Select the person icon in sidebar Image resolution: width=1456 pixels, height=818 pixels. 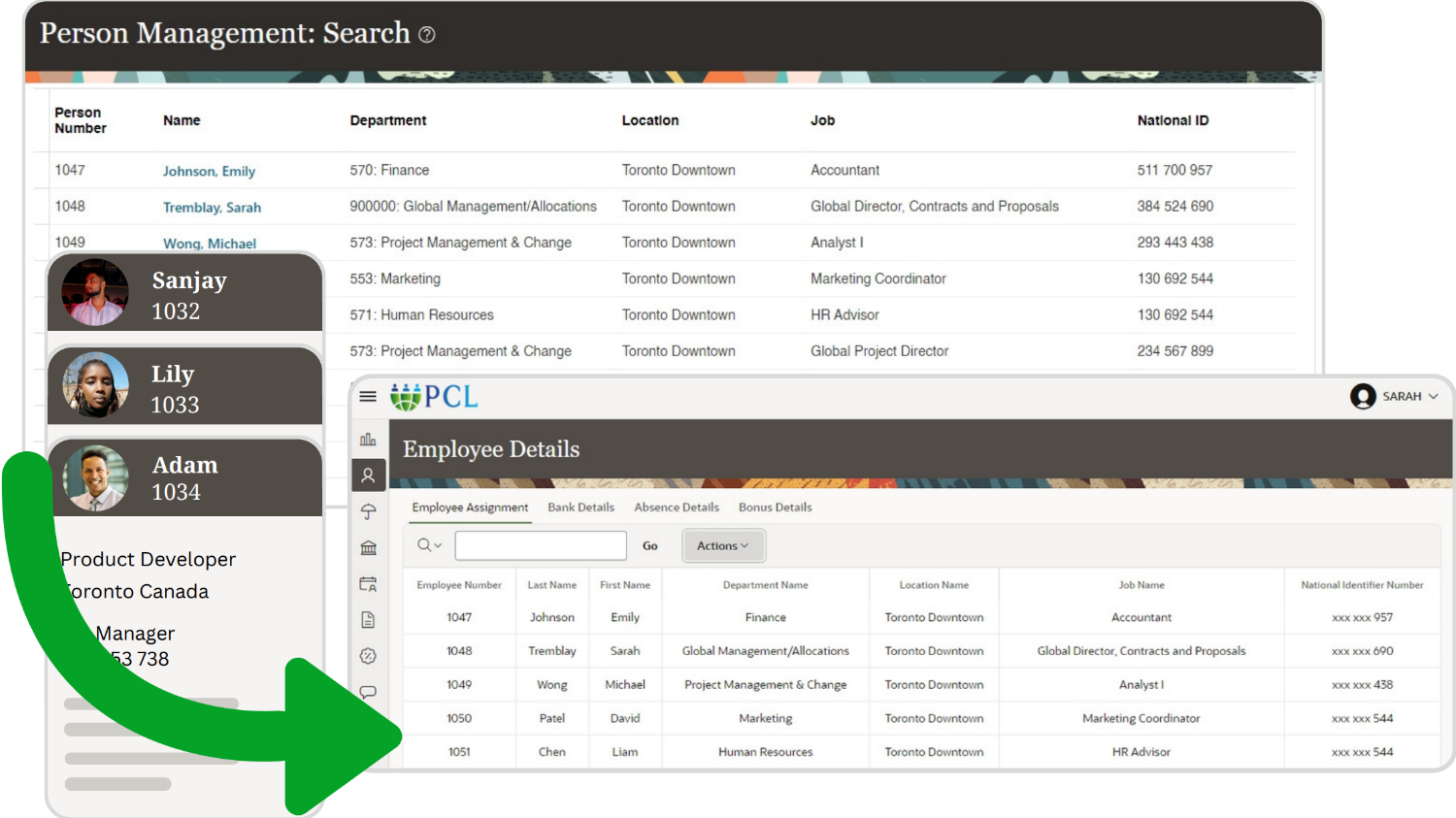tap(368, 475)
